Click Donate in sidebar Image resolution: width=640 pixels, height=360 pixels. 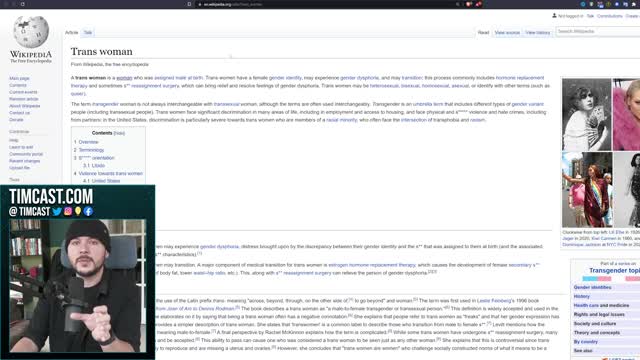point(16,120)
